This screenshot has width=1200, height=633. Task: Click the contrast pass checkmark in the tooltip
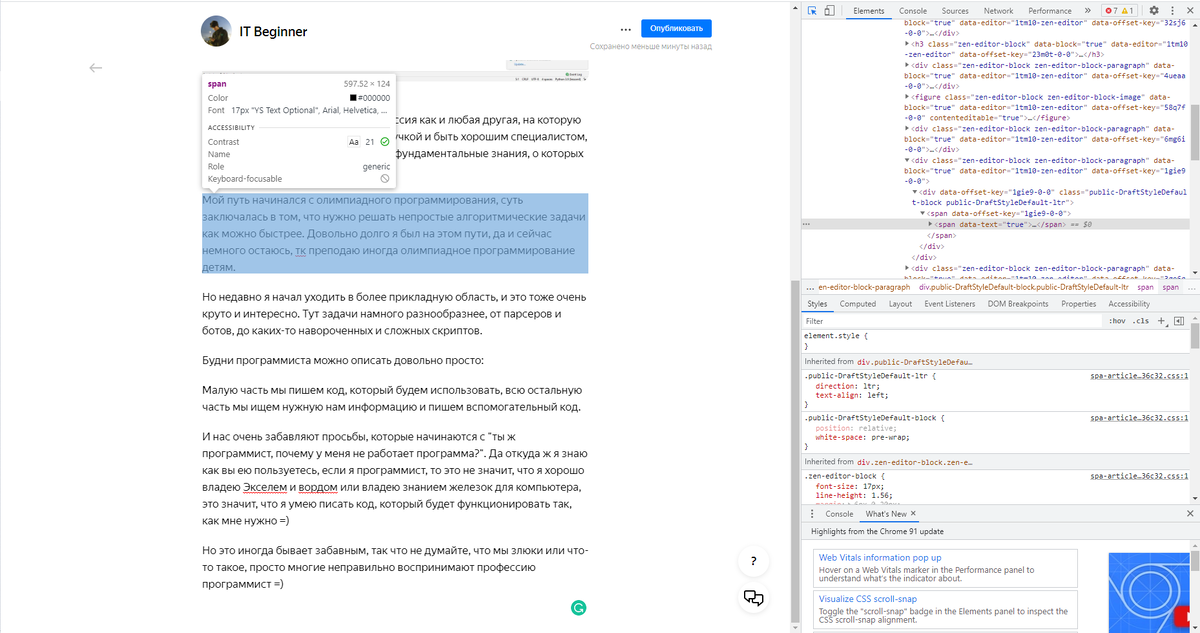pyautogui.click(x=385, y=142)
